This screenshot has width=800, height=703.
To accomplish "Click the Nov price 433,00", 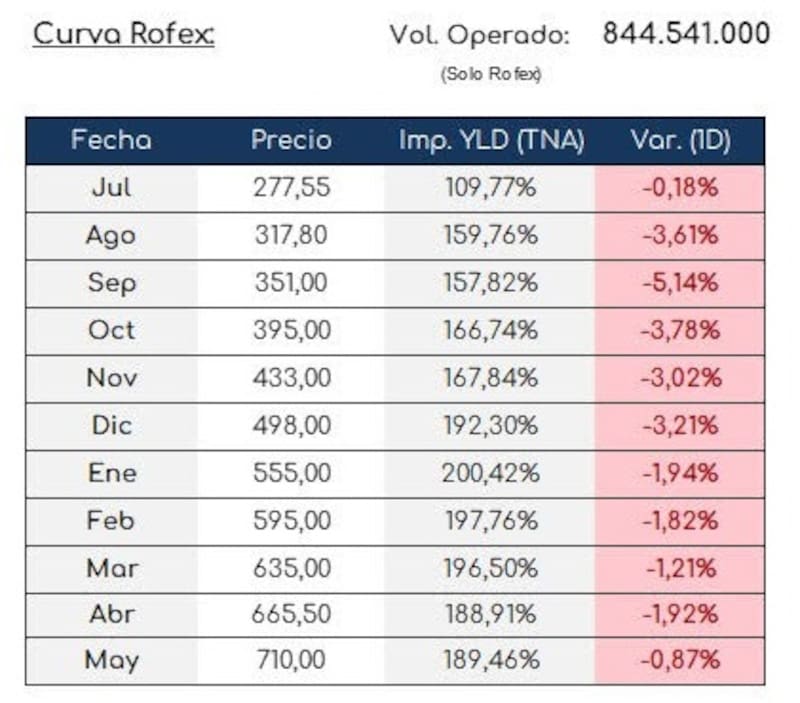I will (292, 379).
